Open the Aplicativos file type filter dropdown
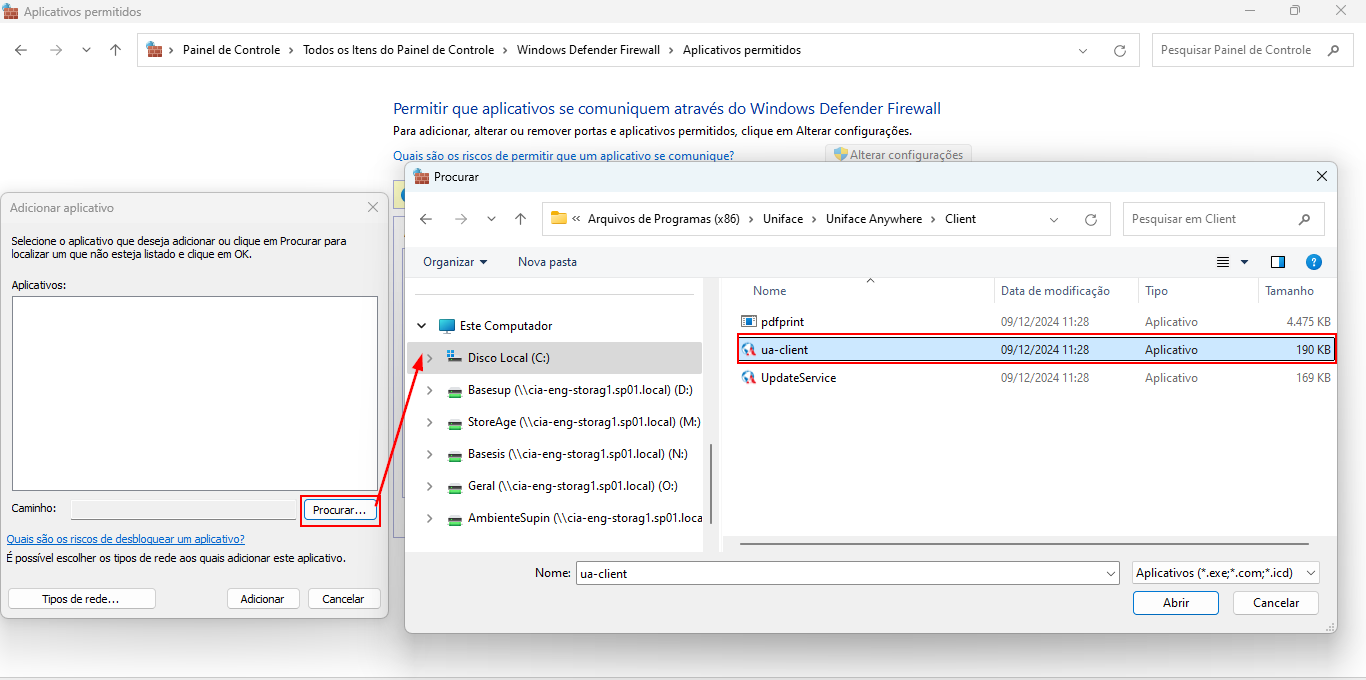 1226,573
